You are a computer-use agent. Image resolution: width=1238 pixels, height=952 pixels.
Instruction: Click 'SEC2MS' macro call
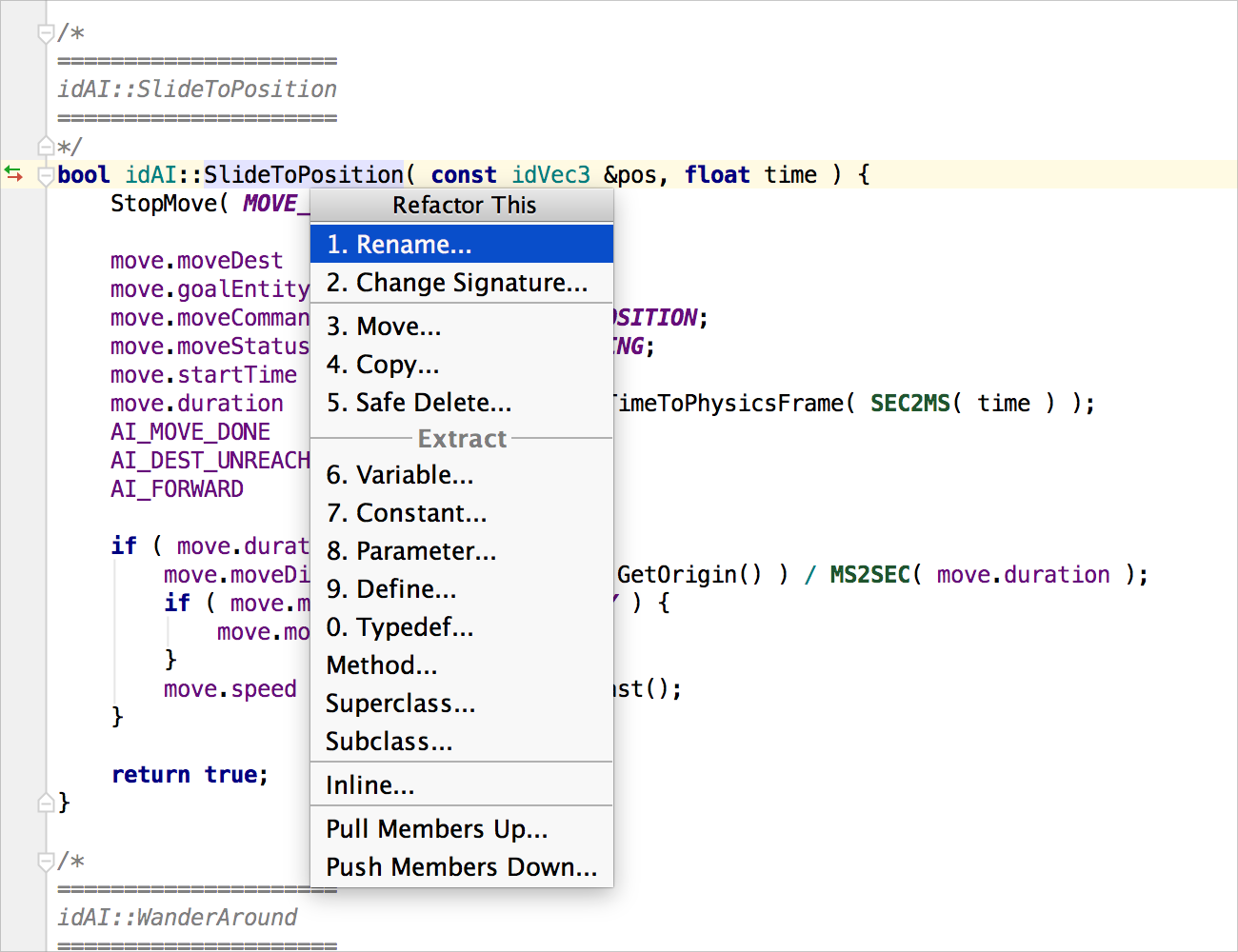tap(909, 404)
